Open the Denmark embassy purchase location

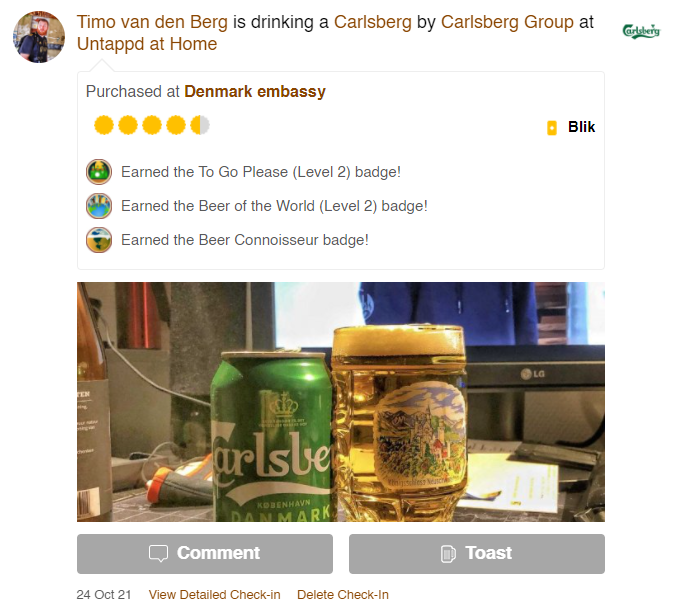pos(255,92)
